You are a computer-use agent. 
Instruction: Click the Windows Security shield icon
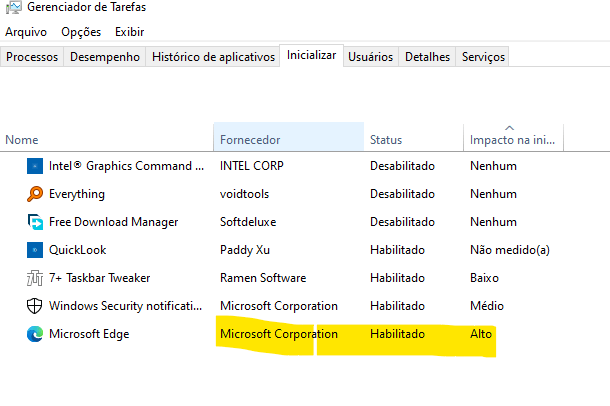click(x=35, y=306)
